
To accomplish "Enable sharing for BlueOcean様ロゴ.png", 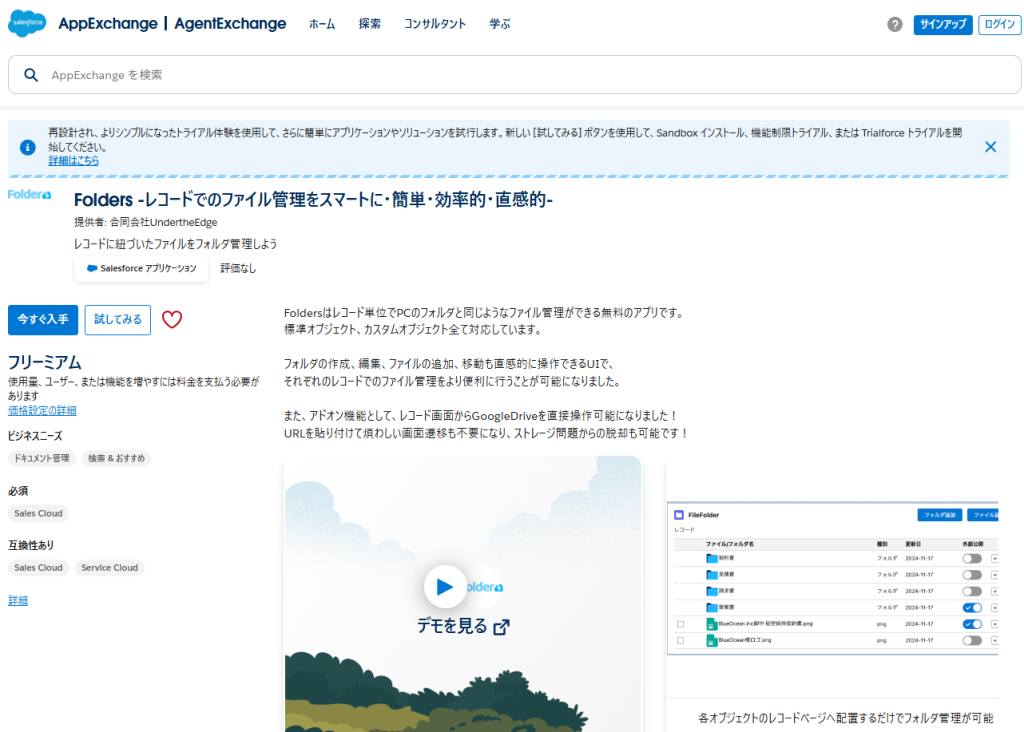I will (972, 641).
